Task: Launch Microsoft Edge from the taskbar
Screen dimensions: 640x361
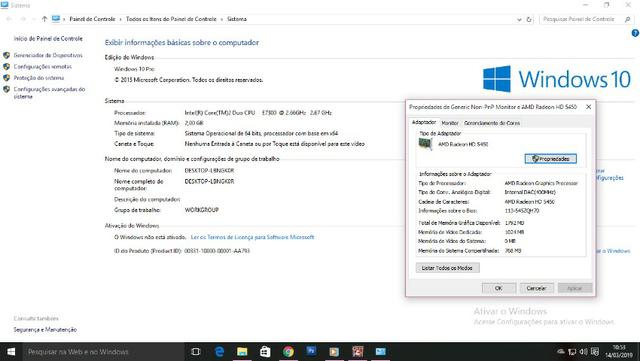Action: pos(219,352)
